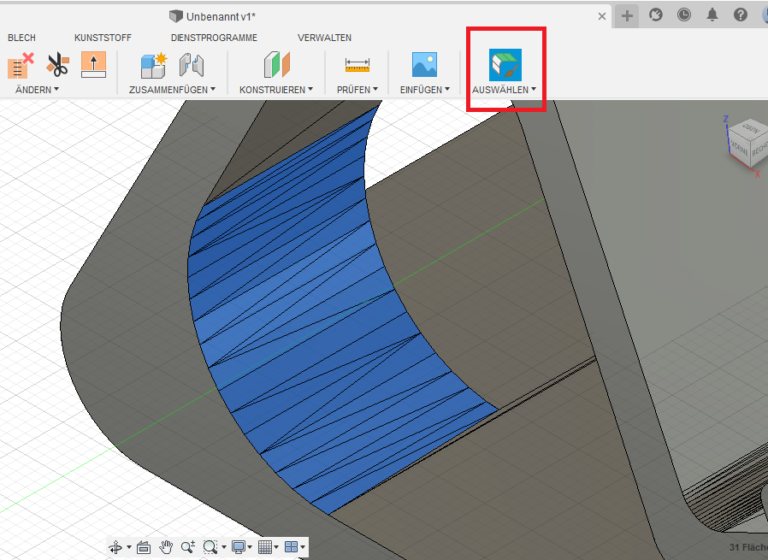Click the ViewCube front face
768x560 pixels.
coord(738,145)
